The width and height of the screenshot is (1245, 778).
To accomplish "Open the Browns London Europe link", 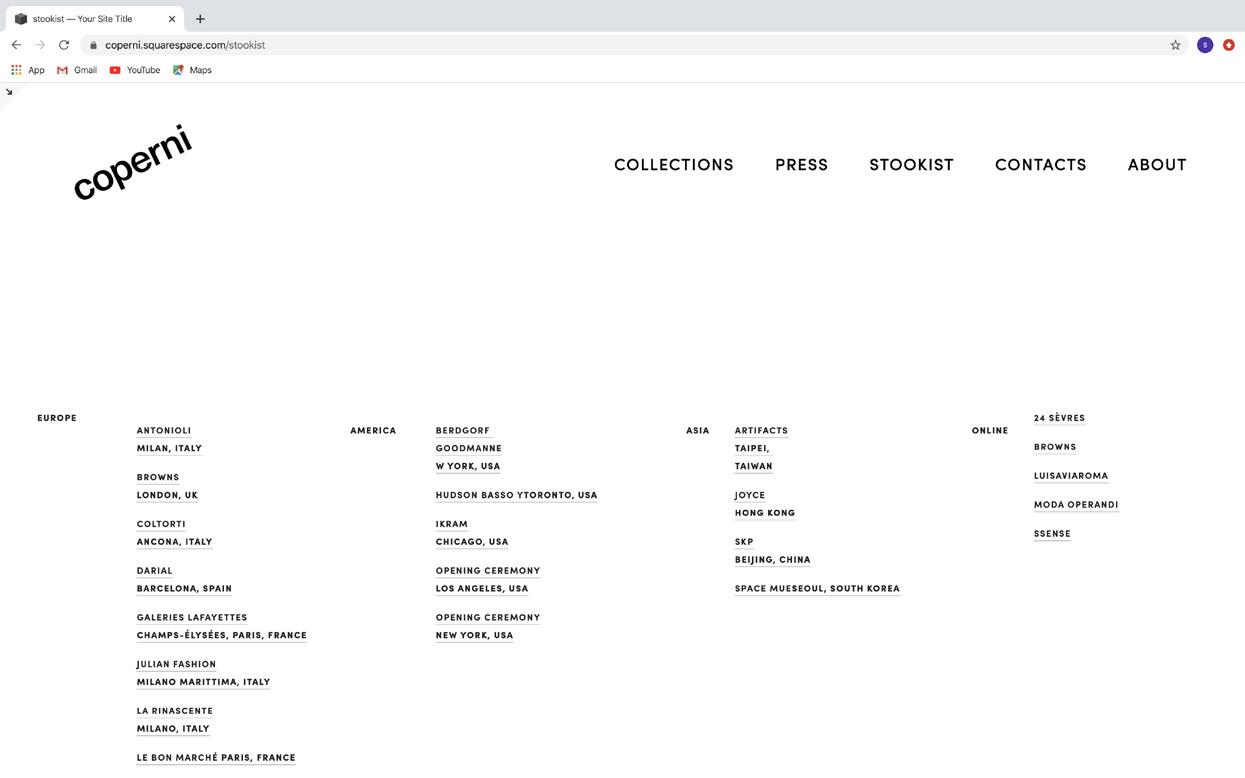I will [158, 478].
